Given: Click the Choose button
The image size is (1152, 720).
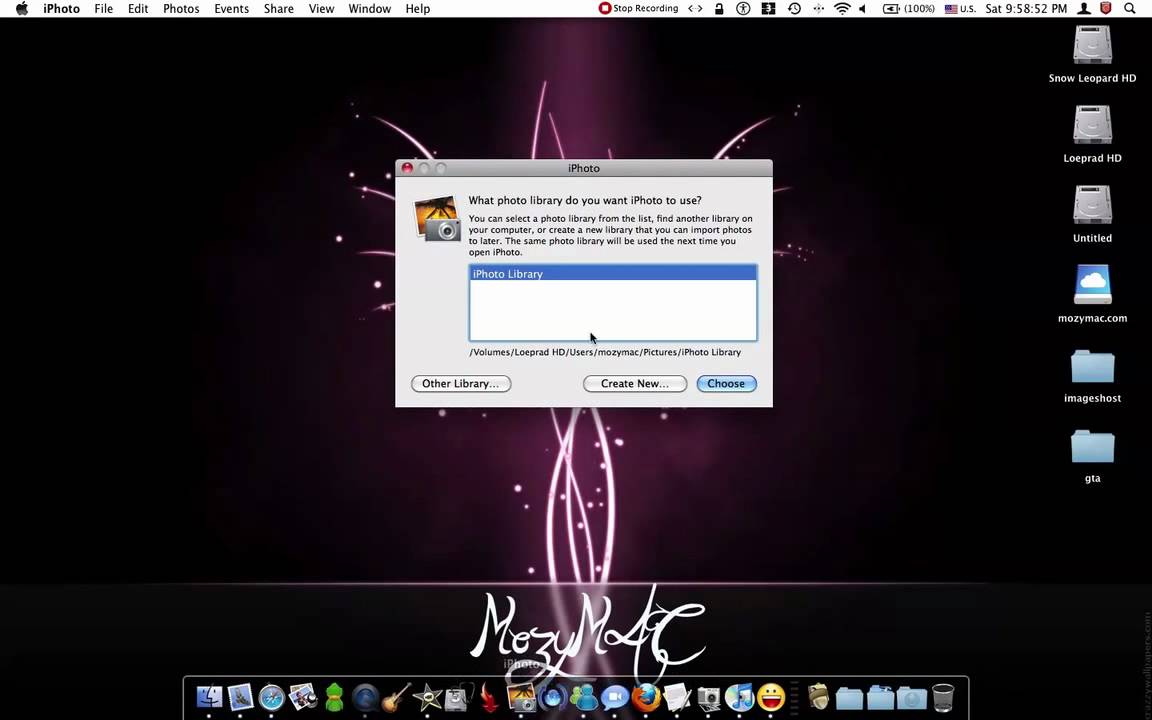Looking at the screenshot, I should click(x=726, y=384).
